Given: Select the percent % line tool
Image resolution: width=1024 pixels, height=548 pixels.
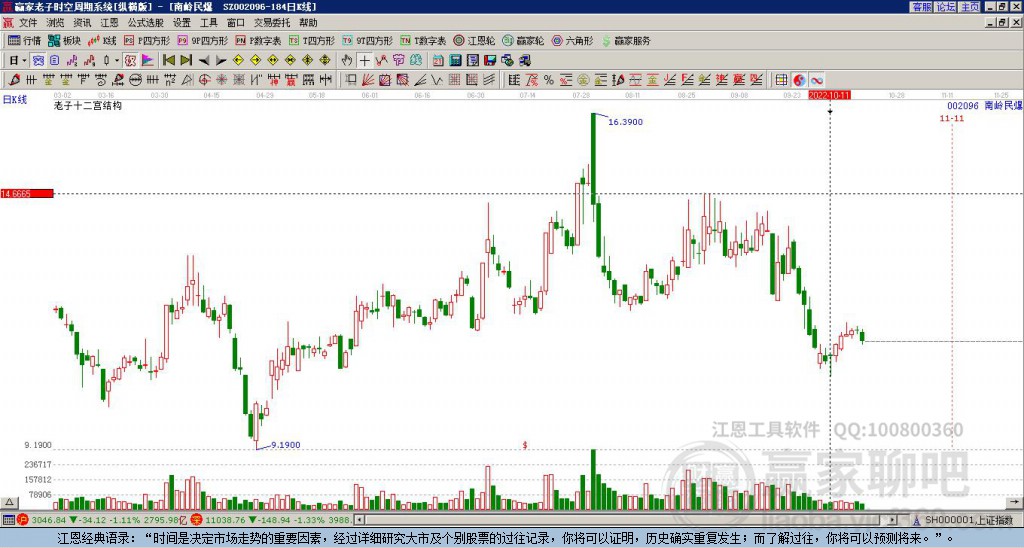Looking at the screenshot, I should (549, 80).
